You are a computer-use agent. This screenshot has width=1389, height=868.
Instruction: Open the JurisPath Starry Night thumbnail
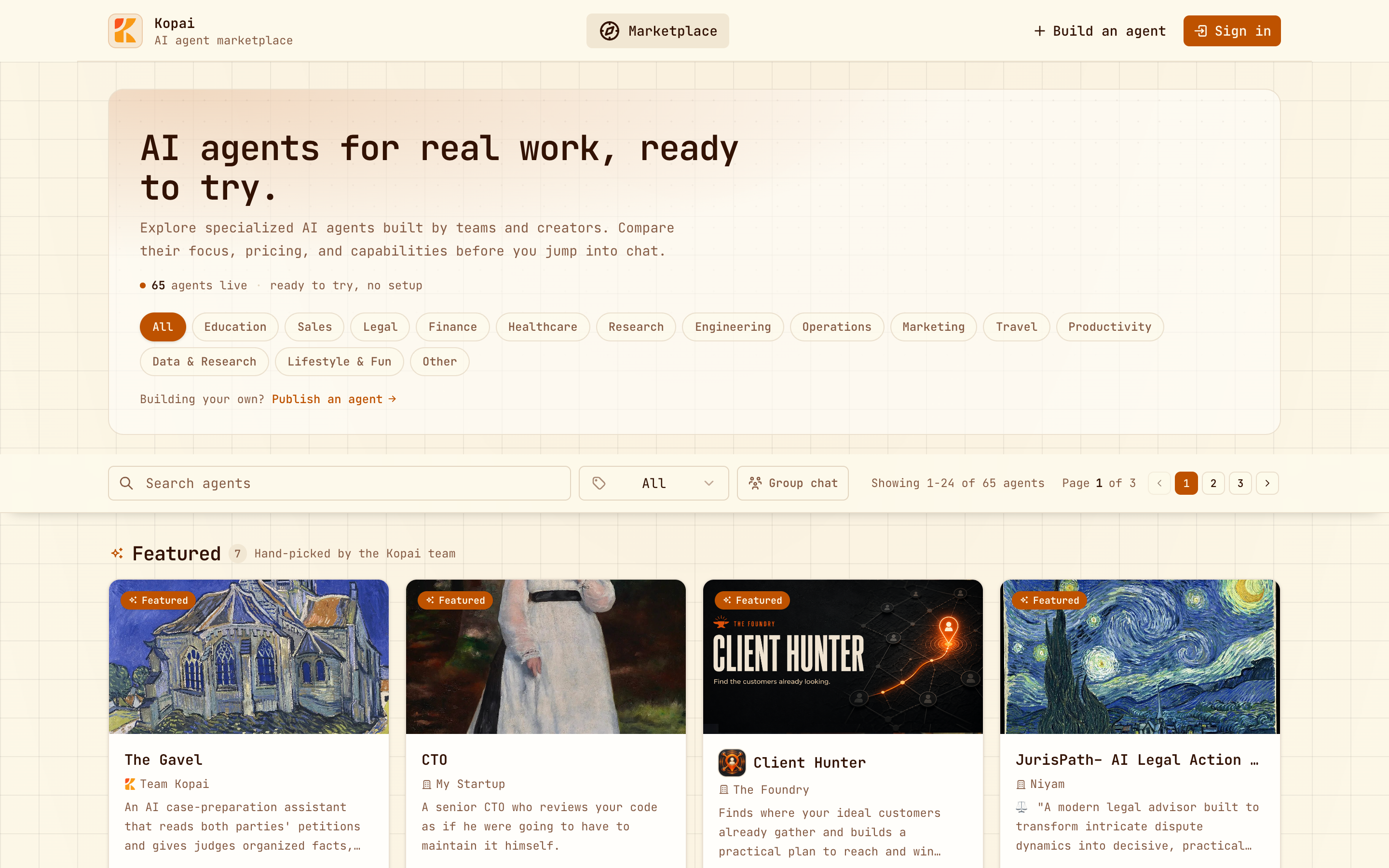[x=1140, y=657]
